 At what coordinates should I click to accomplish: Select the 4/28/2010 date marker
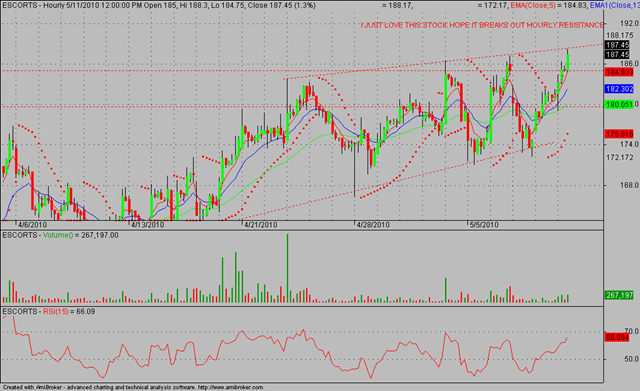pyautogui.click(x=373, y=225)
